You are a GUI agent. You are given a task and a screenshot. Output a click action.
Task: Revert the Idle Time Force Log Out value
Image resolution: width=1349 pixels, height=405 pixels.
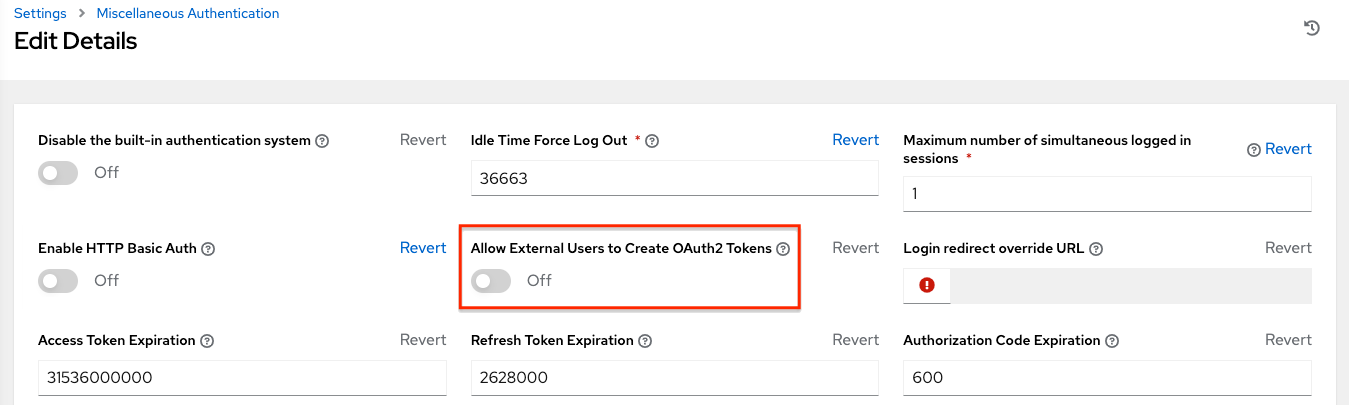(855, 140)
